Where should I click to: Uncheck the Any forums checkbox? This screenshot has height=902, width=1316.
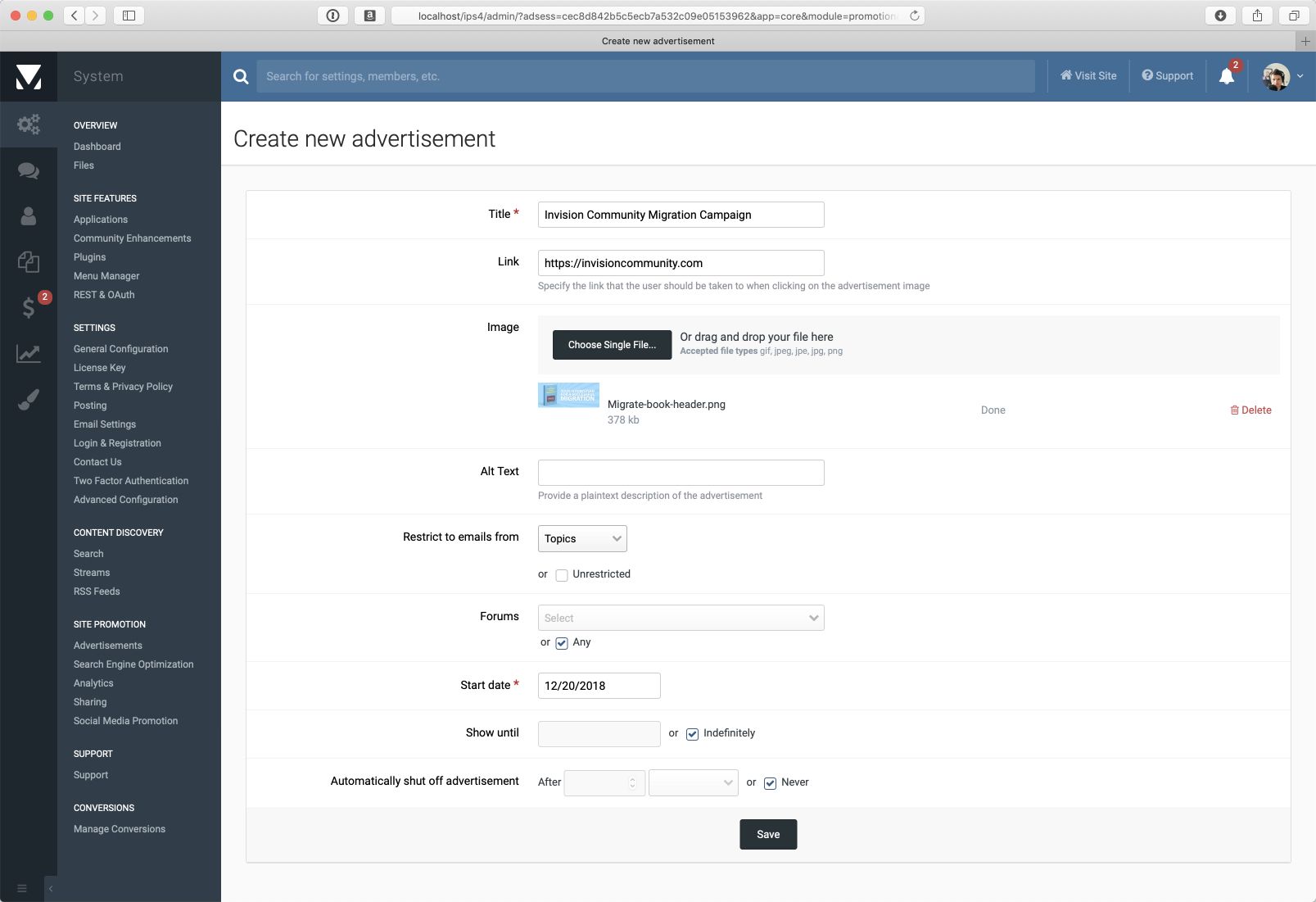tap(562, 643)
